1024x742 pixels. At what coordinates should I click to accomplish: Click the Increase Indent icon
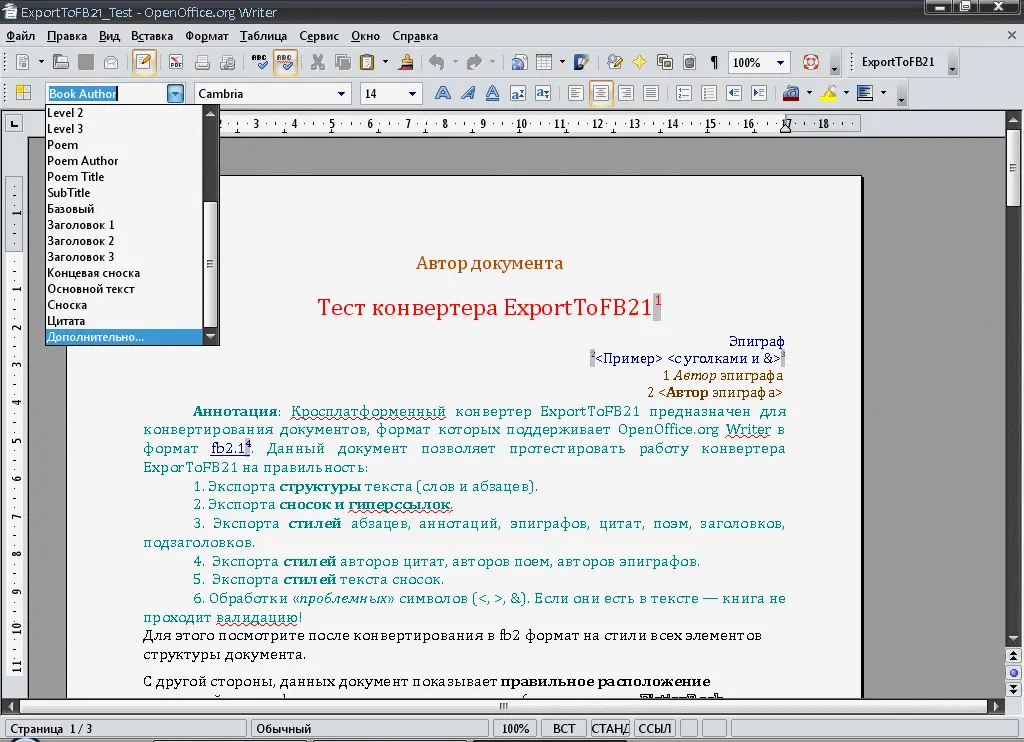[x=759, y=93]
